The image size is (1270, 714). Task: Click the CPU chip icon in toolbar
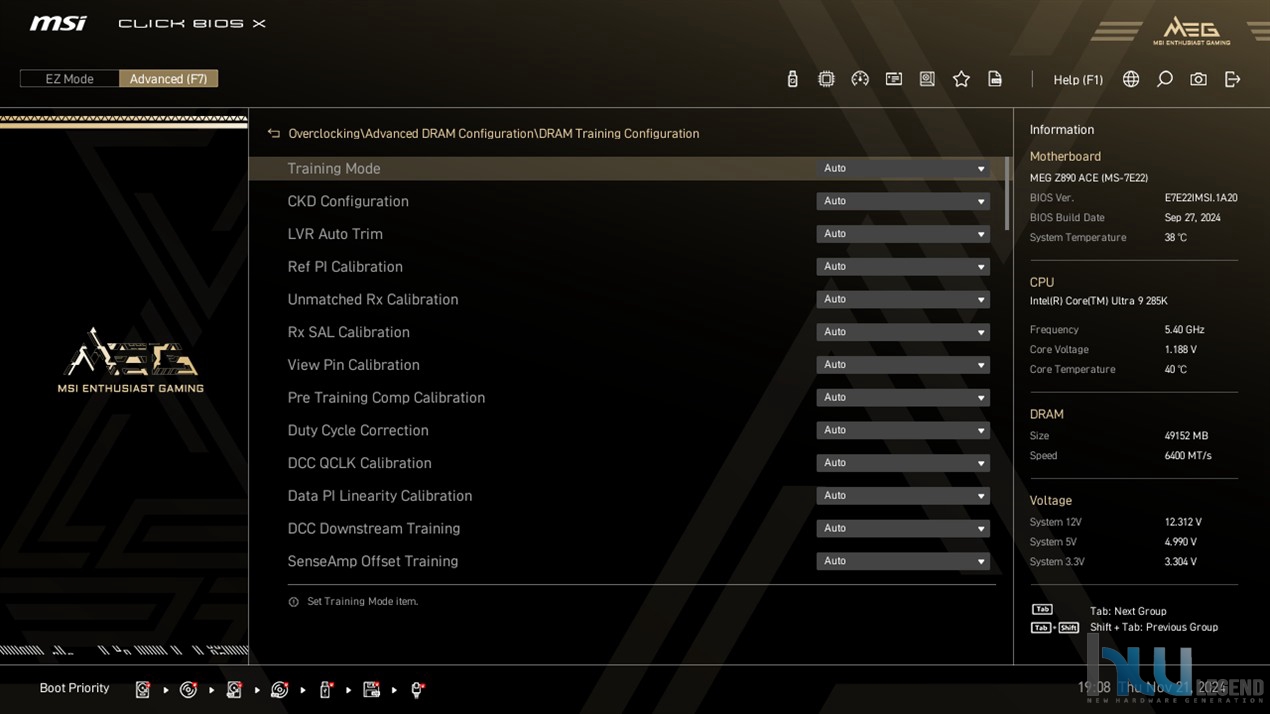pyautogui.click(x=826, y=79)
